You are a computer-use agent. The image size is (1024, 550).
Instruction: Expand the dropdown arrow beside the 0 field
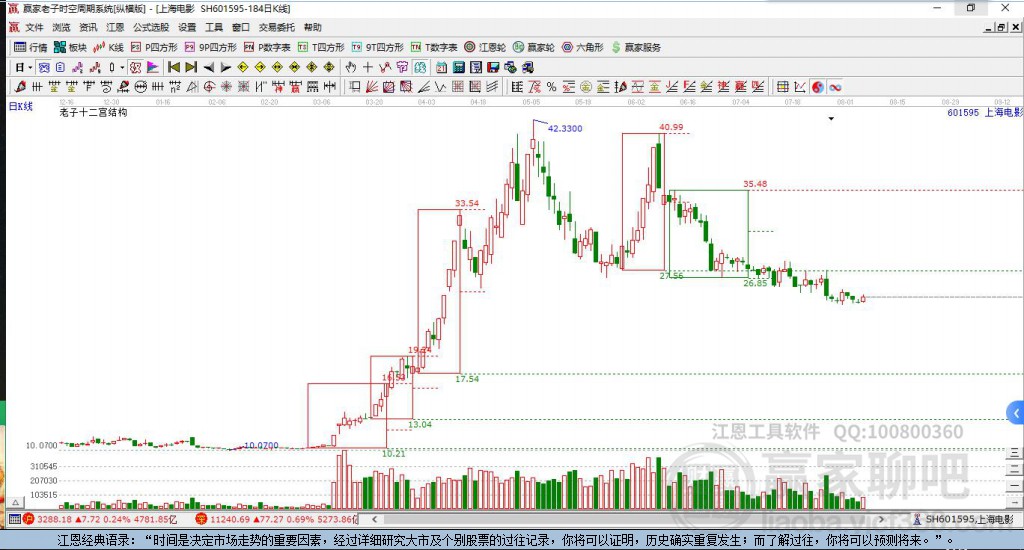pyautogui.click(x=122, y=67)
